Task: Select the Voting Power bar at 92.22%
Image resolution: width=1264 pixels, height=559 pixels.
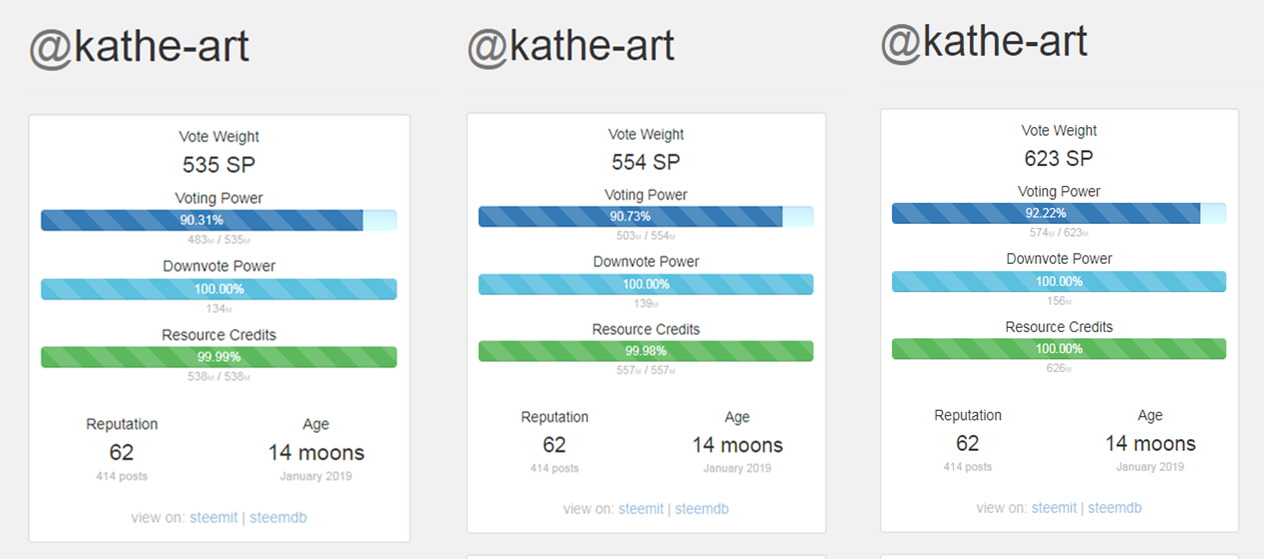Action: tap(1058, 213)
